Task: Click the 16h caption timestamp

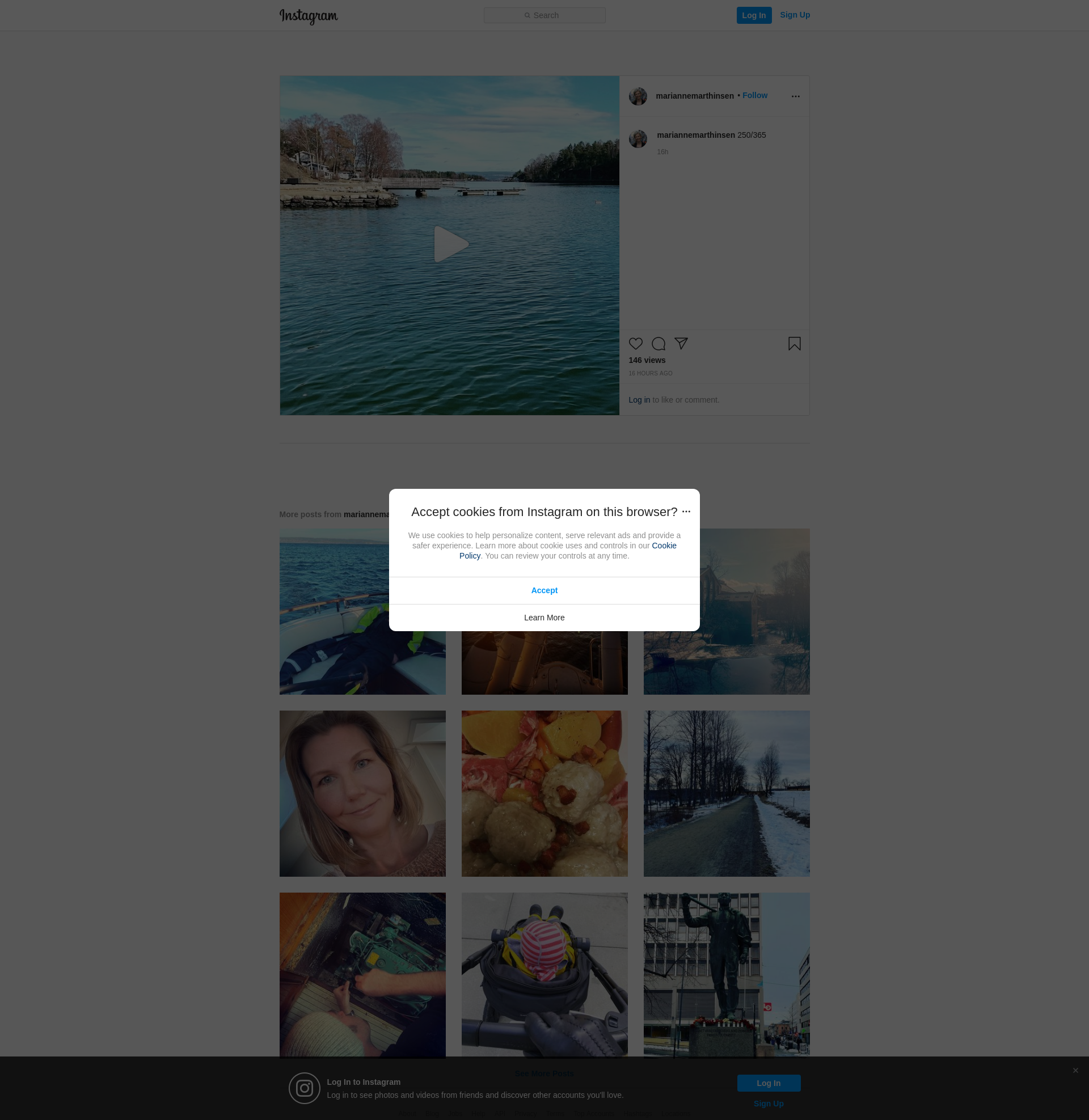Action: (662, 152)
